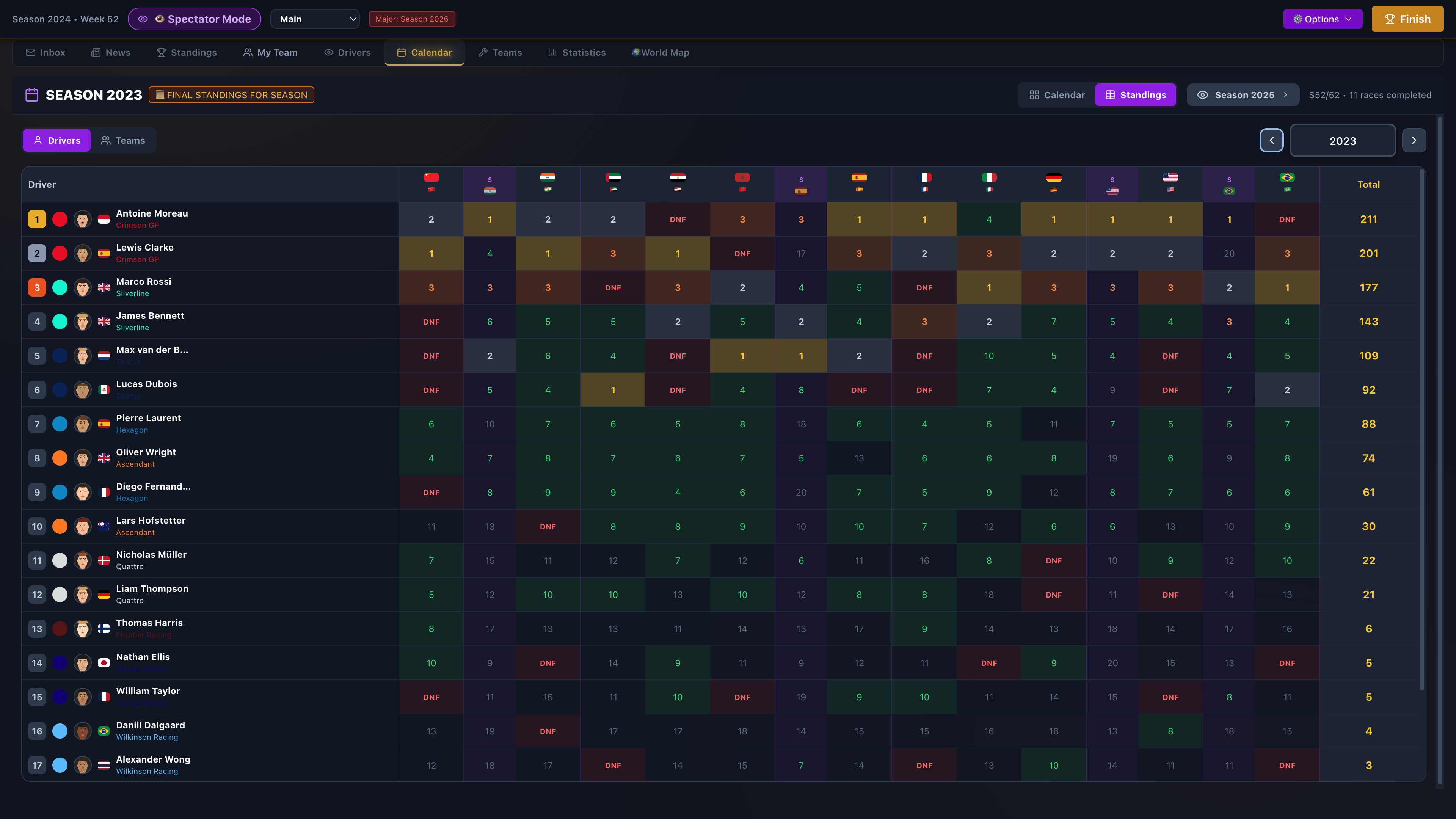1456x819 pixels.
Task: Click Lars Hofstetter's total 30
Action: [x=1368, y=526]
